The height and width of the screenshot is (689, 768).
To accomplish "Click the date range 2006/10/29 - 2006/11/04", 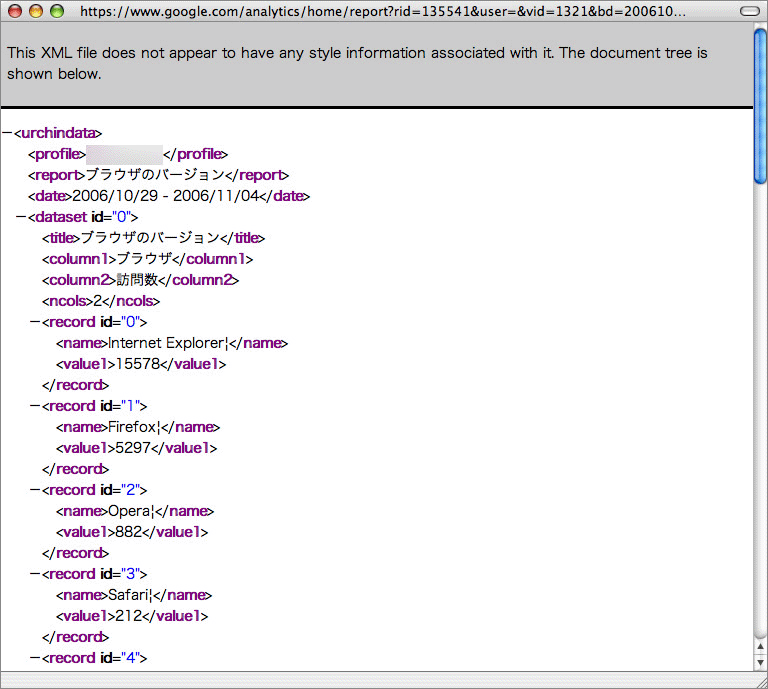I will pyautogui.click(x=165, y=196).
